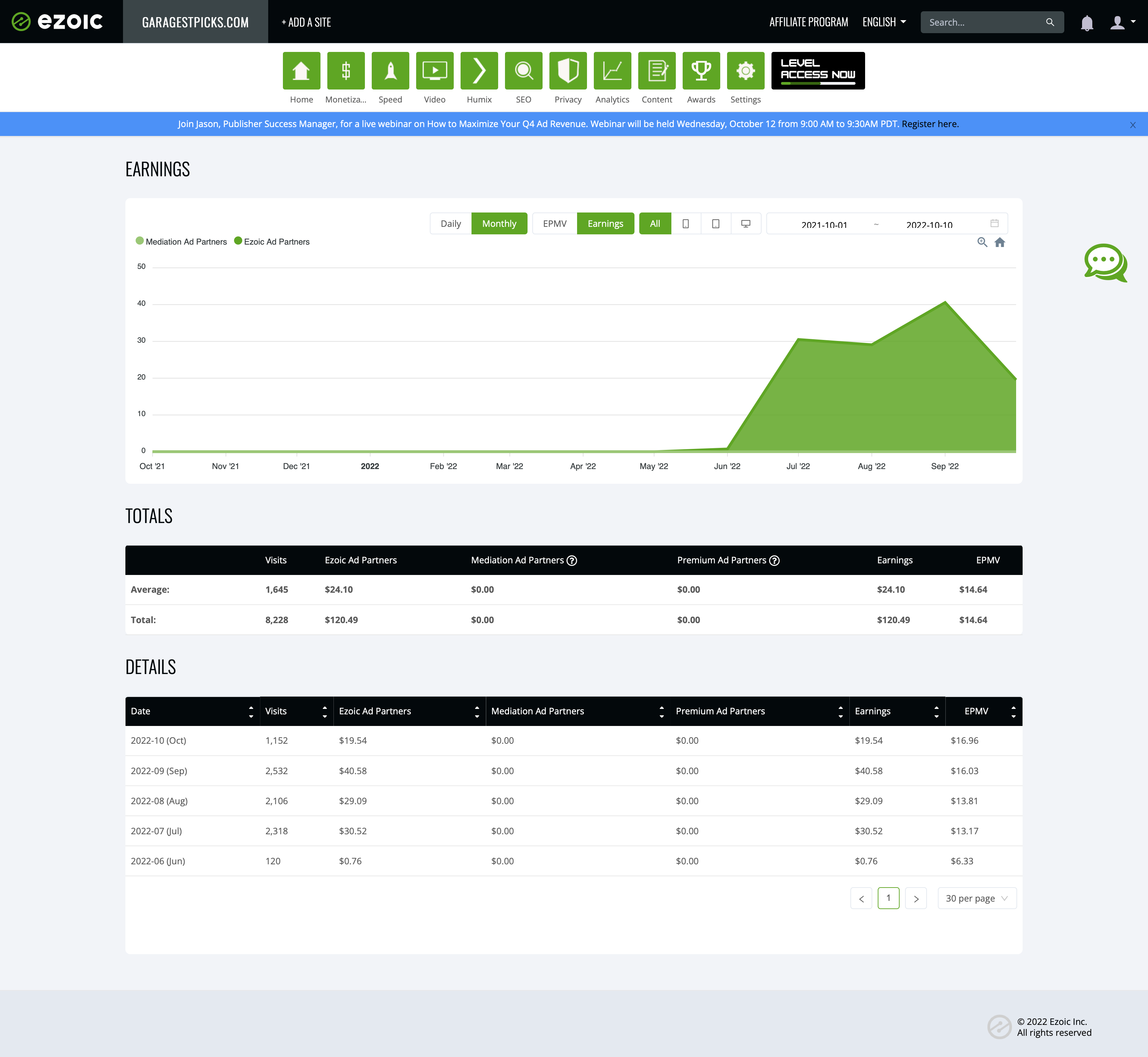This screenshot has height=1057, width=1148.
Task: Open the live chat bubble
Action: (1106, 262)
